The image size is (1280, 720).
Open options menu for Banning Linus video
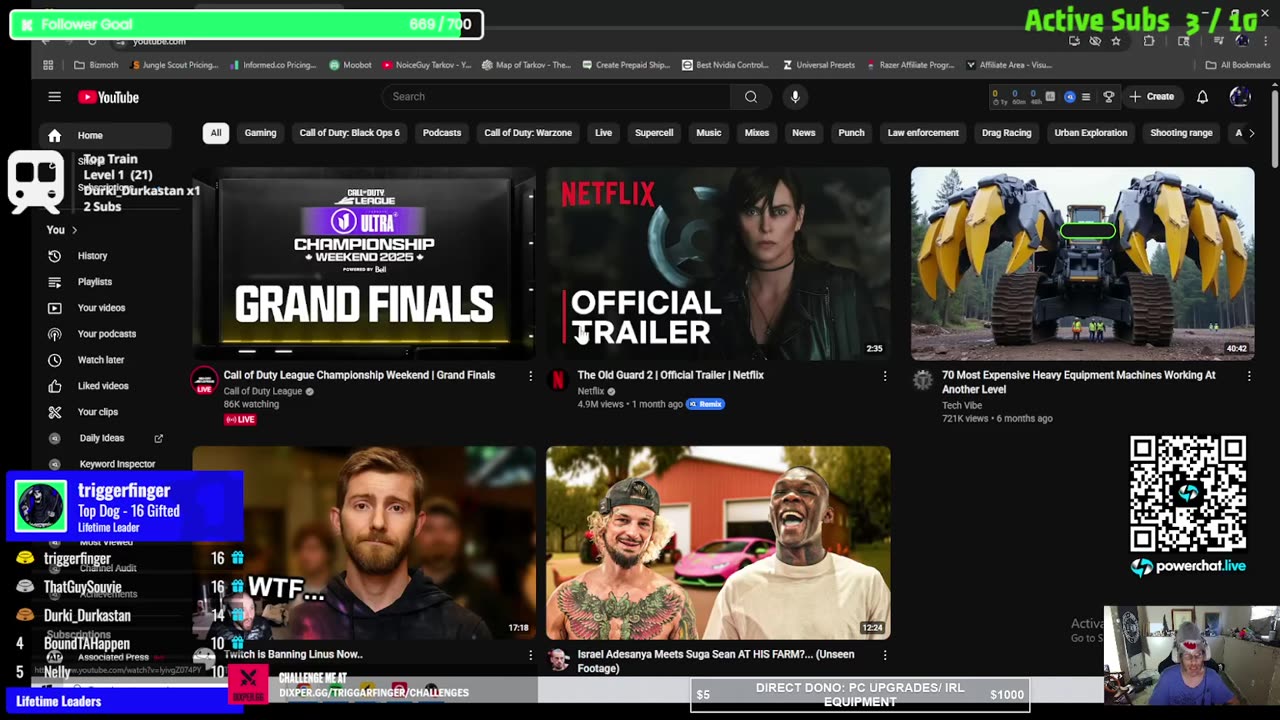tap(531, 655)
